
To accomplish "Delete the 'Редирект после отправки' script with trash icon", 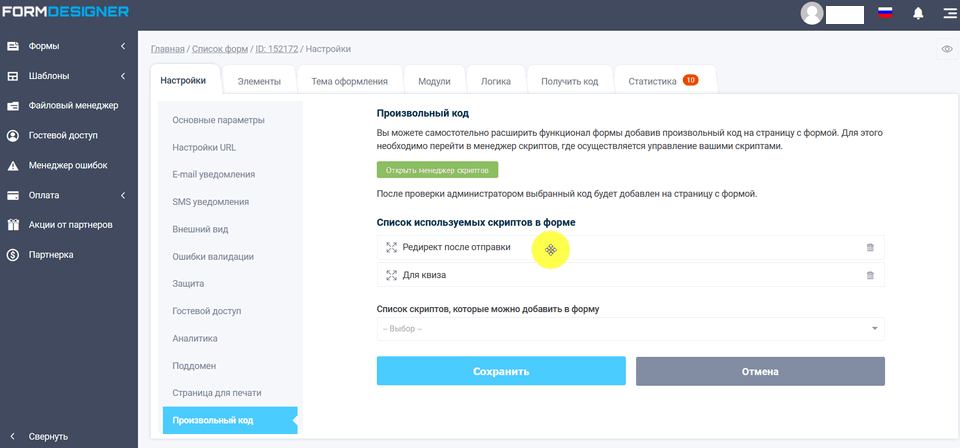I will click(869, 248).
